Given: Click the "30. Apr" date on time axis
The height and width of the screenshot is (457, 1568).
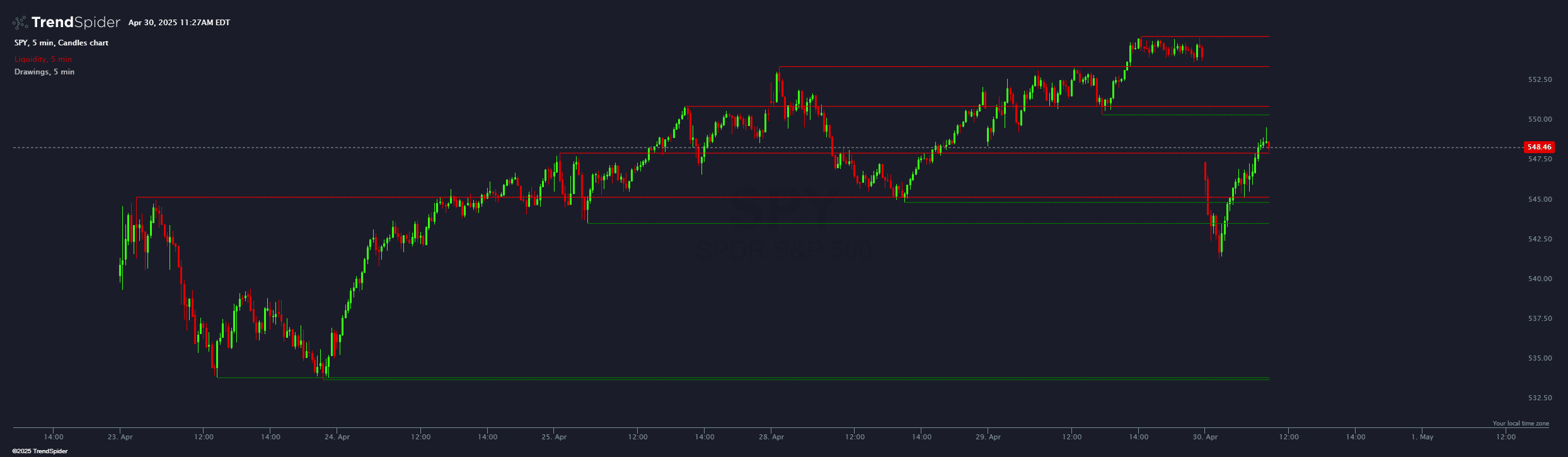Looking at the screenshot, I should tap(1204, 437).
